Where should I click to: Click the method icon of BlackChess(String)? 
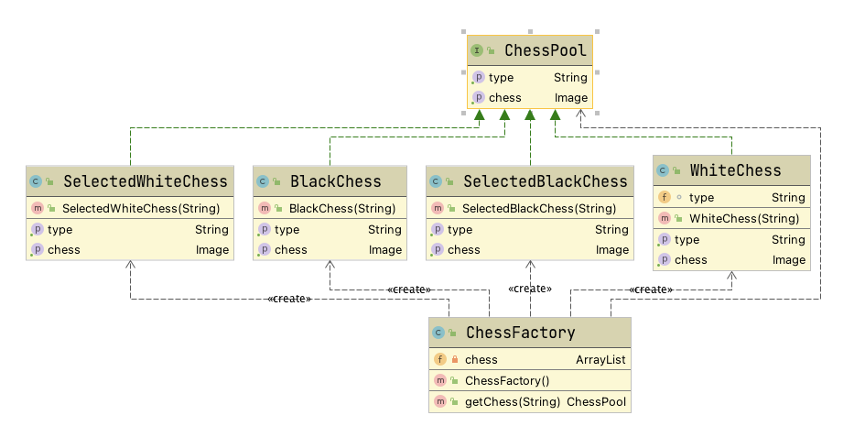pos(265,208)
